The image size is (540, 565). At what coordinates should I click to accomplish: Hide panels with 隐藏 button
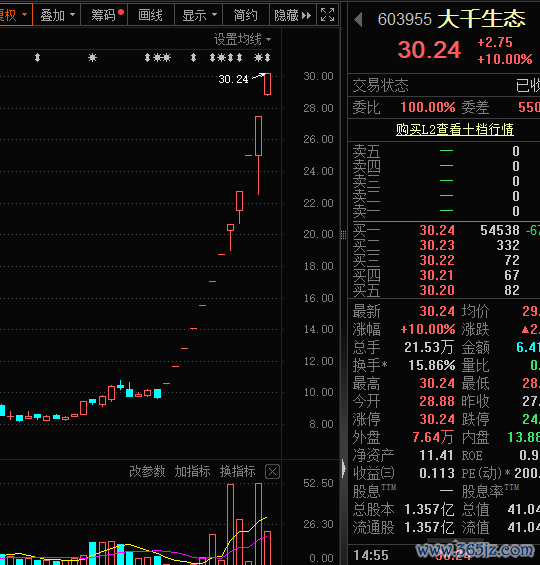(x=293, y=15)
